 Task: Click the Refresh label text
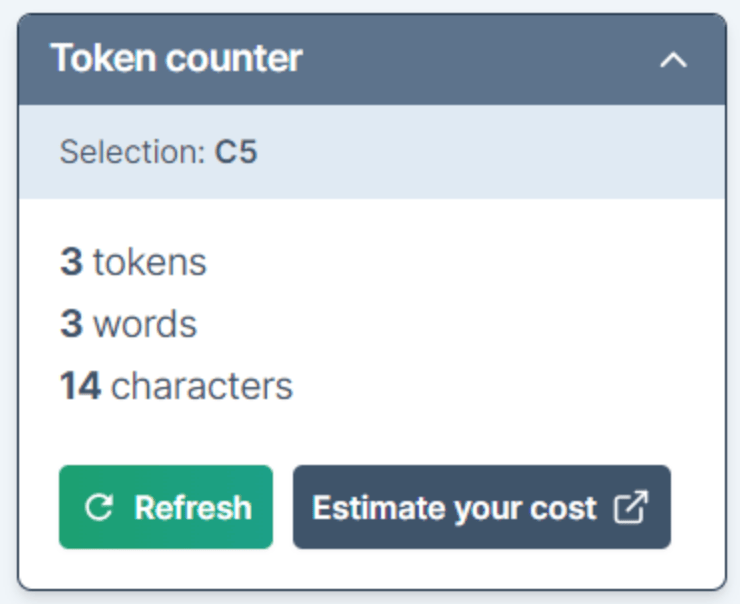click(193, 508)
